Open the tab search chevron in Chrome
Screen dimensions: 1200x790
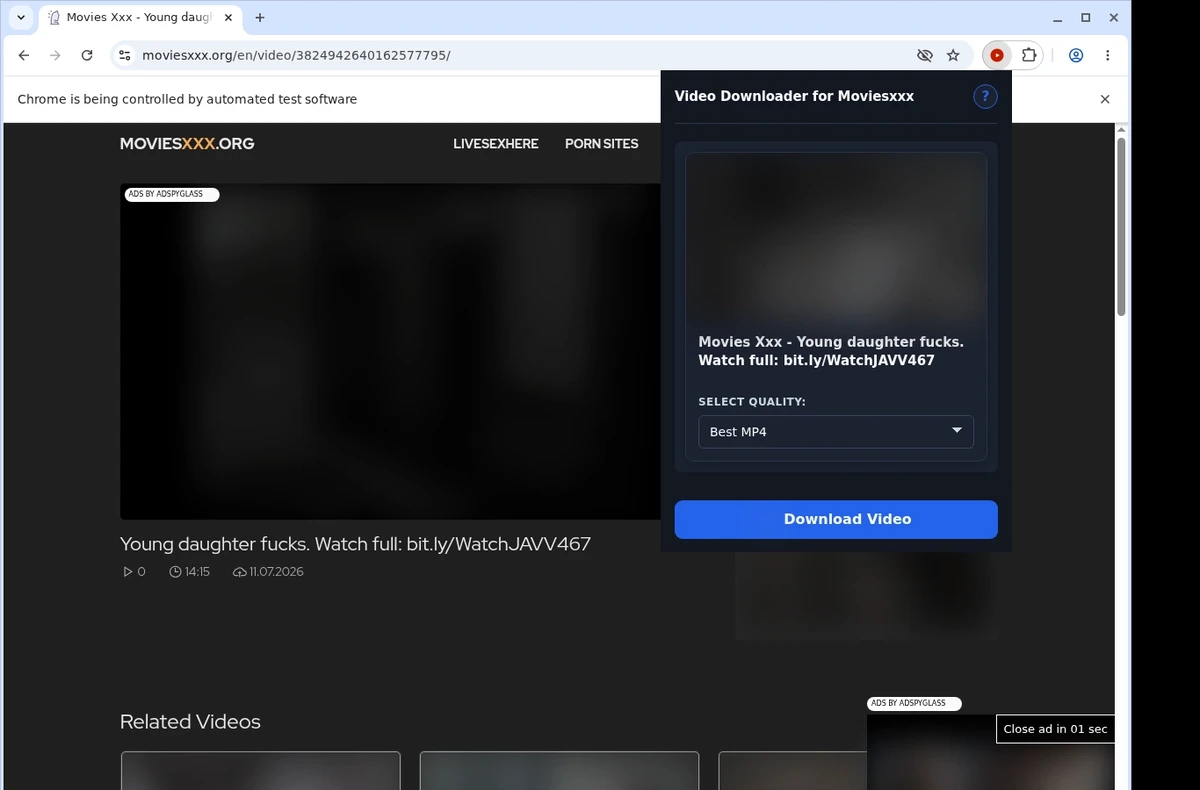click(21, 17)
